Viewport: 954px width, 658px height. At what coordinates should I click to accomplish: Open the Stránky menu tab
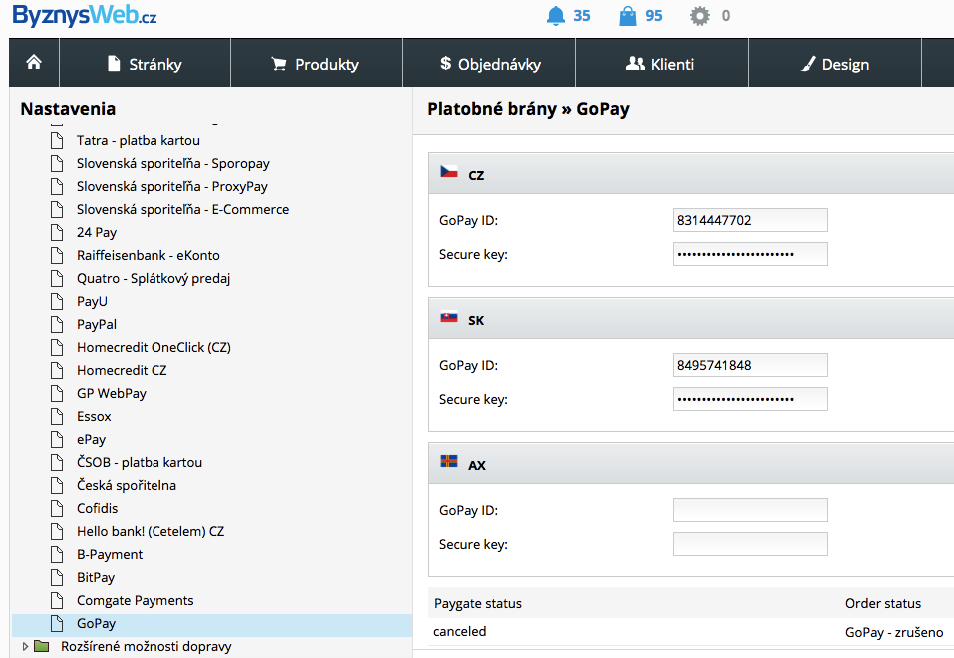[145, 64]
